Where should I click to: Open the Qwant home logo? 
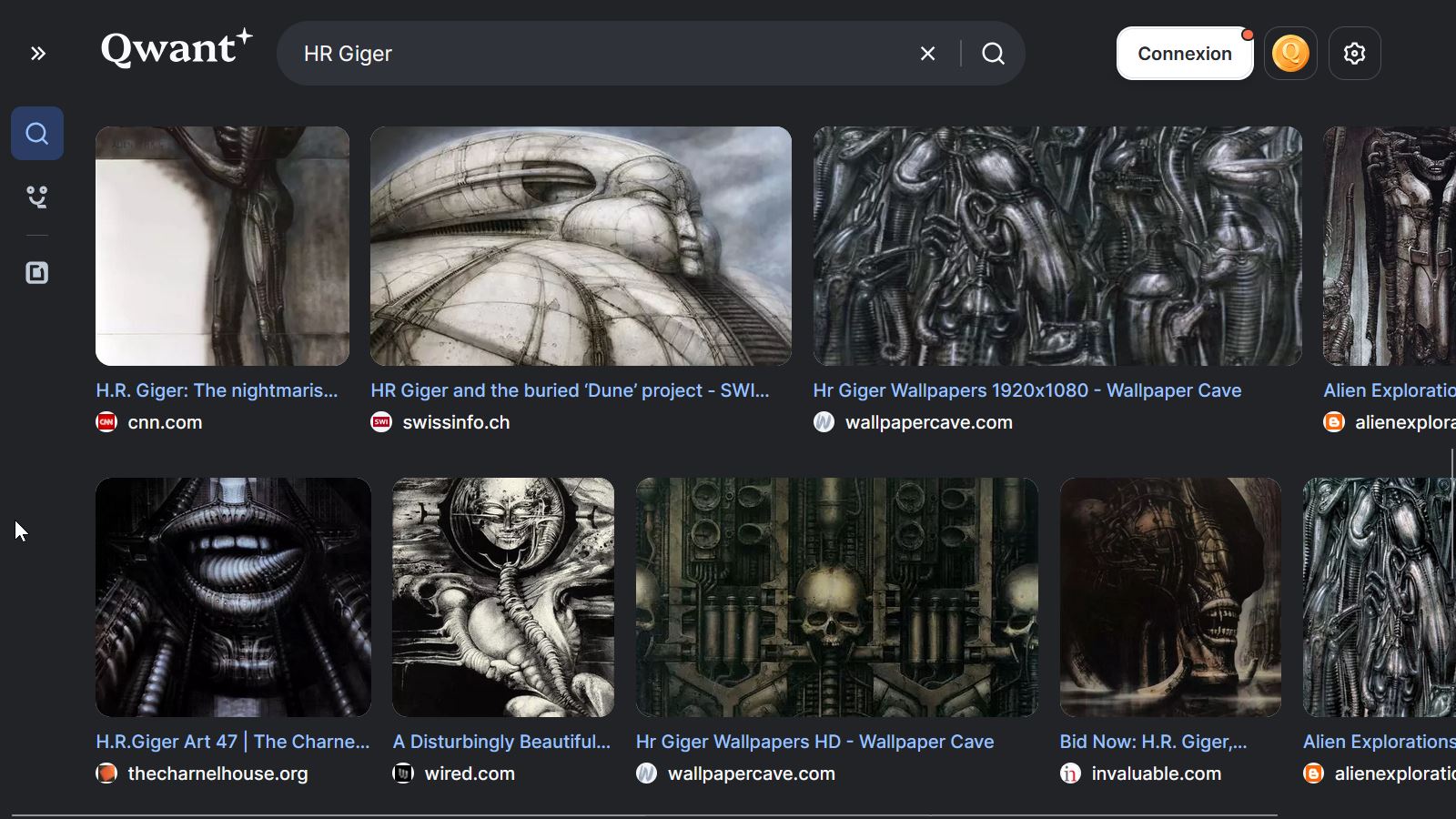[177, 49]
